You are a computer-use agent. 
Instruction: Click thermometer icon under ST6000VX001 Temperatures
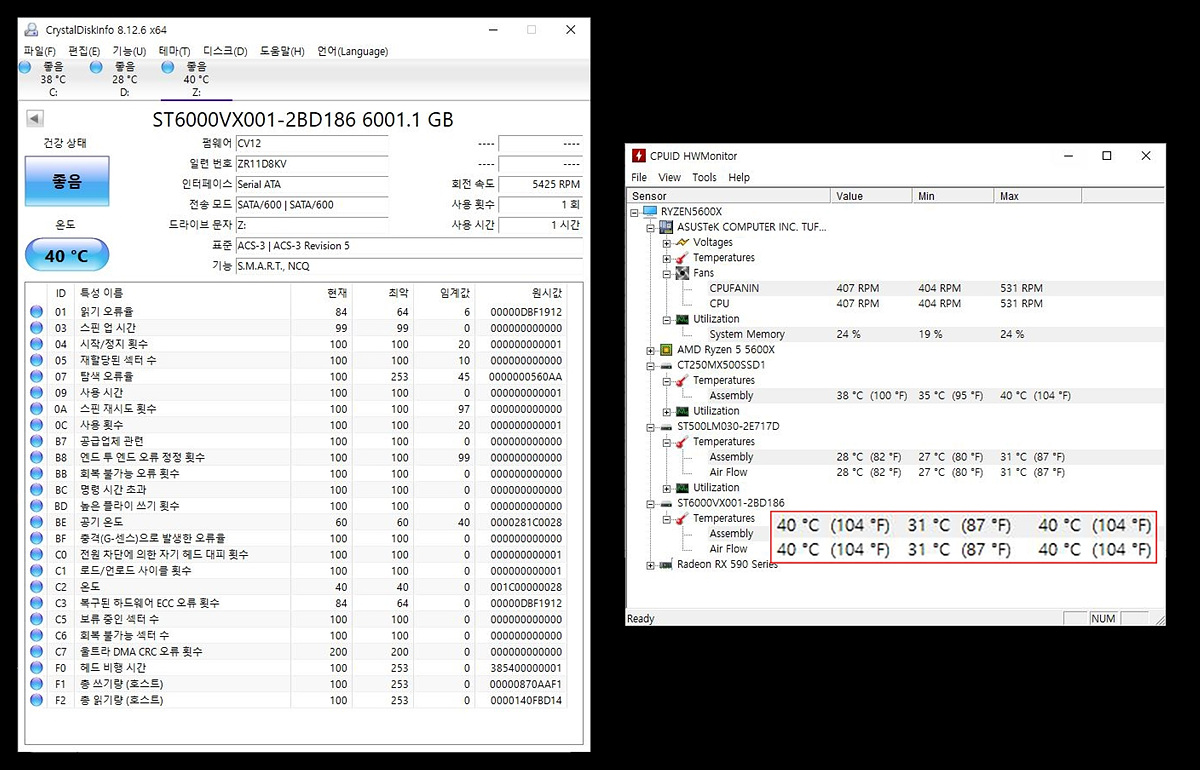[682, 519]
